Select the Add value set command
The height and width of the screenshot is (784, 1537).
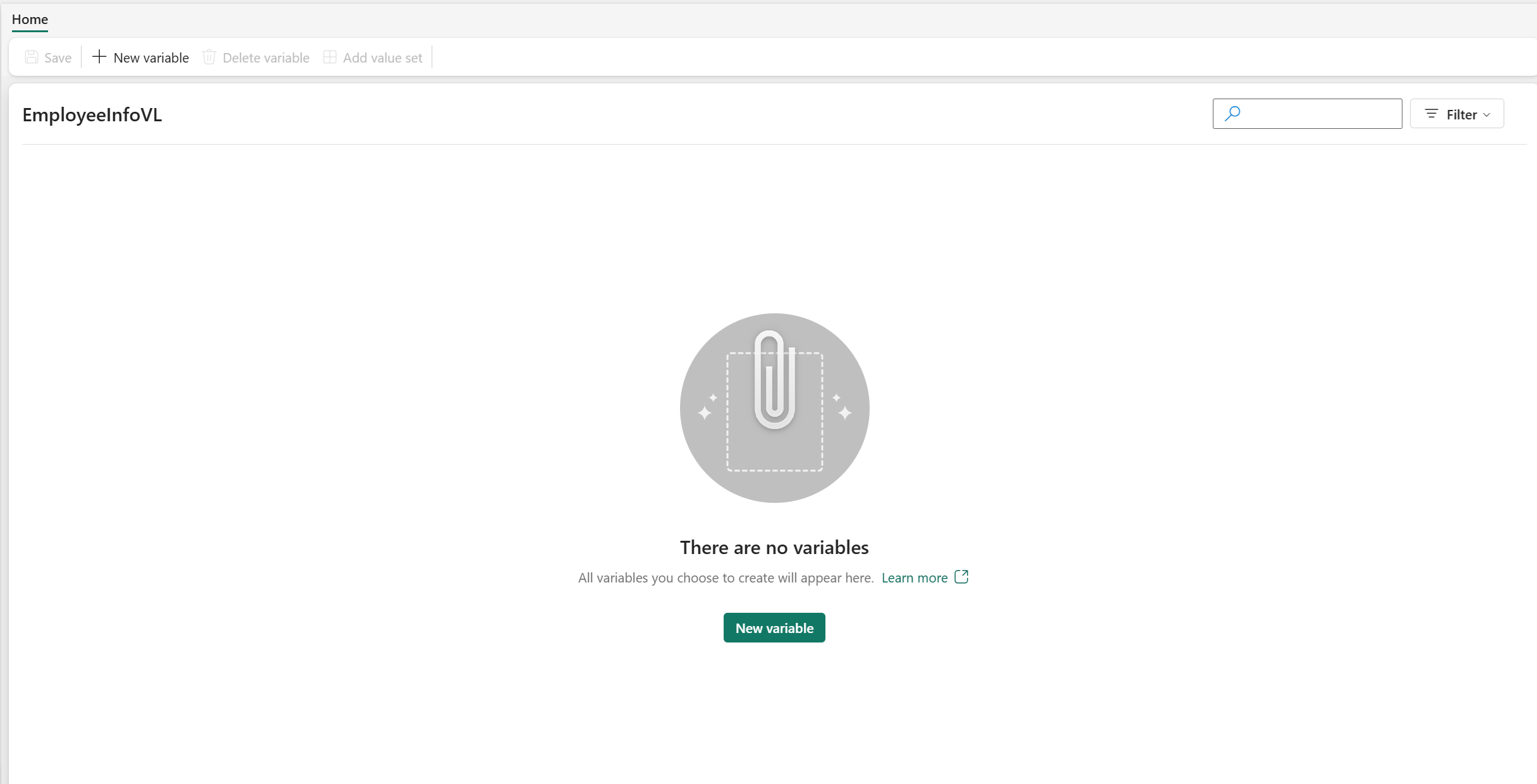pyautogui.click(x=382, y=57)
